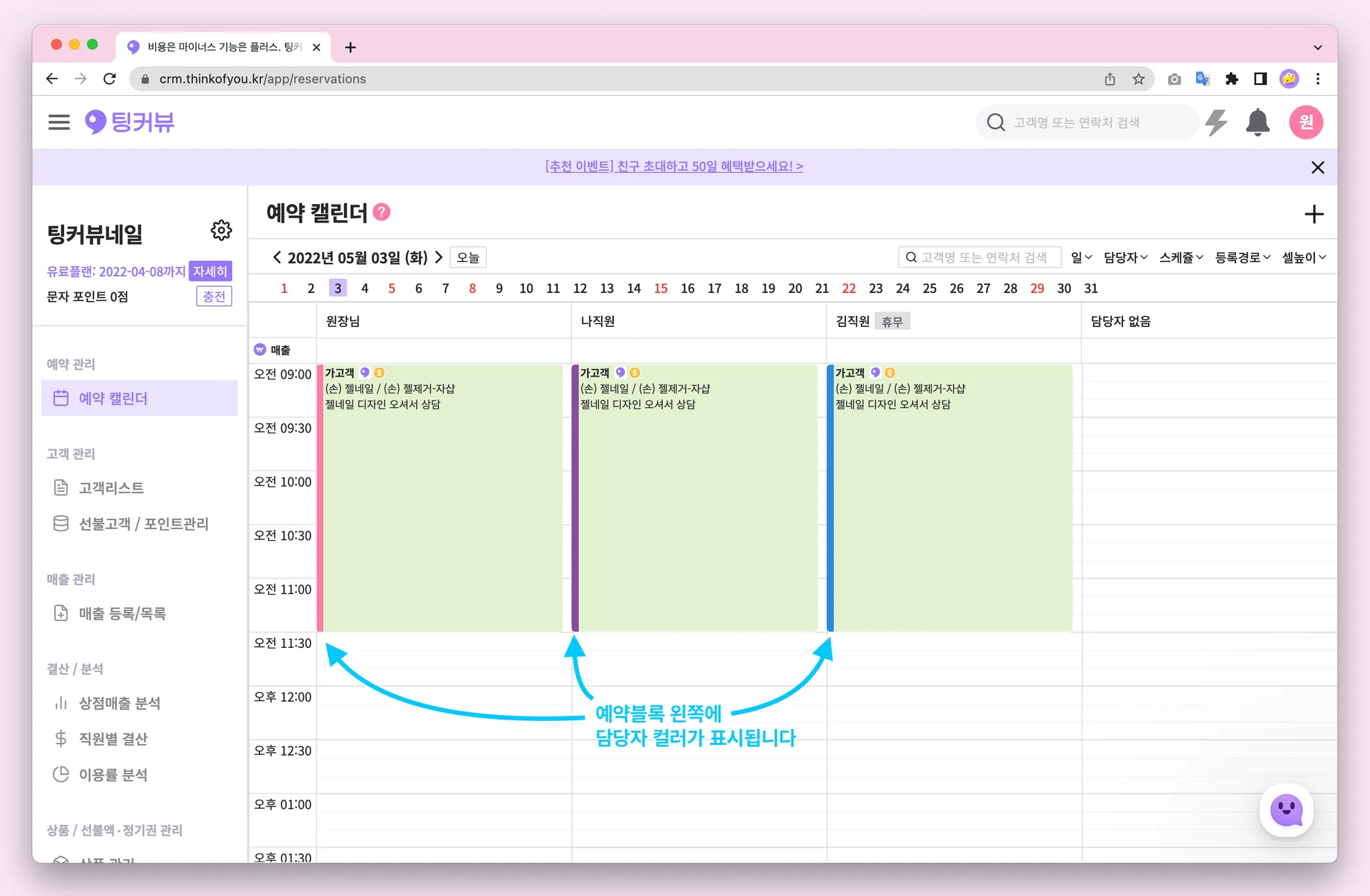Viewport: 1370px width, 896px height.
Task: Open the notification bell
Action: point(1258,122)
